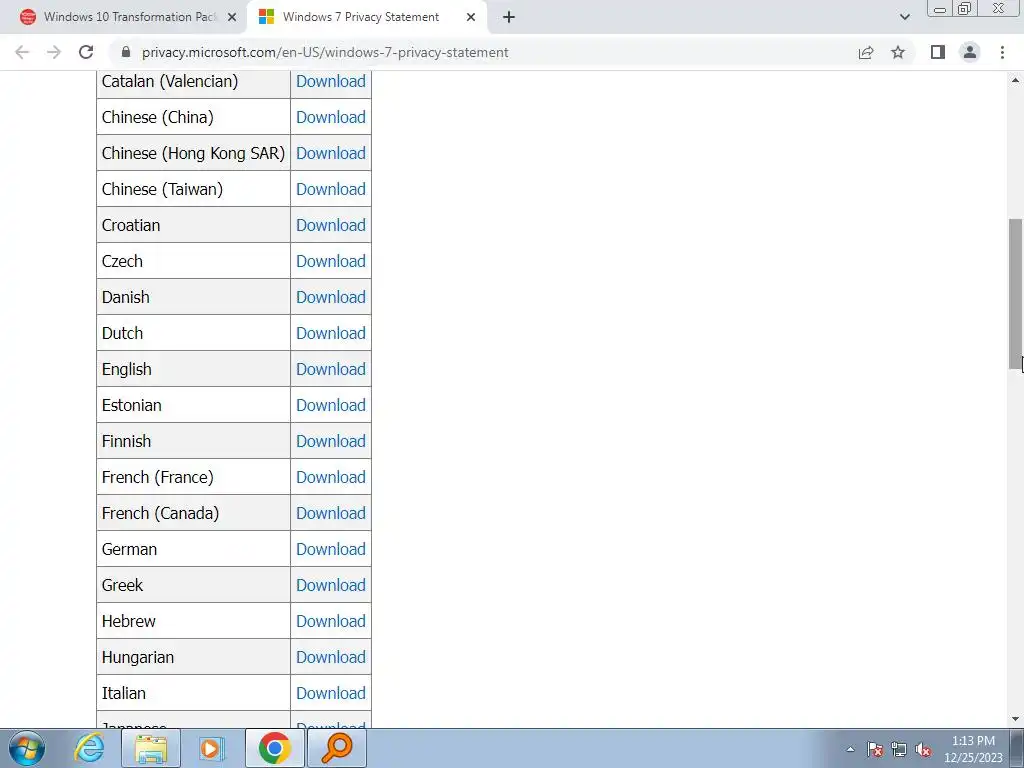Download the German statement

pos(330,549)
